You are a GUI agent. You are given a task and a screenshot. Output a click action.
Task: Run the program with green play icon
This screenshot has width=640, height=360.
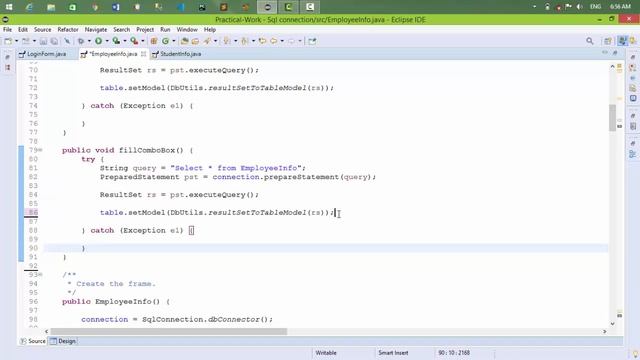98,41
